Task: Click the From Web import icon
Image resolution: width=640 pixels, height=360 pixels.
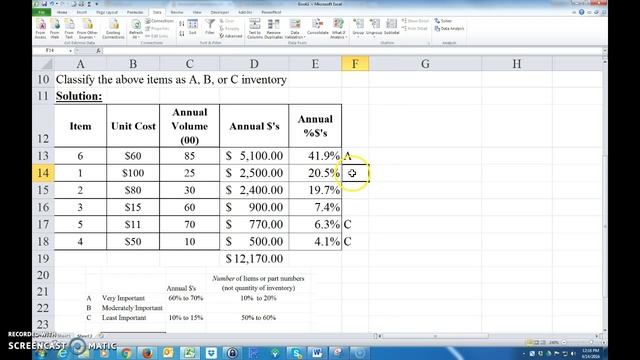Action: (55, 29)
